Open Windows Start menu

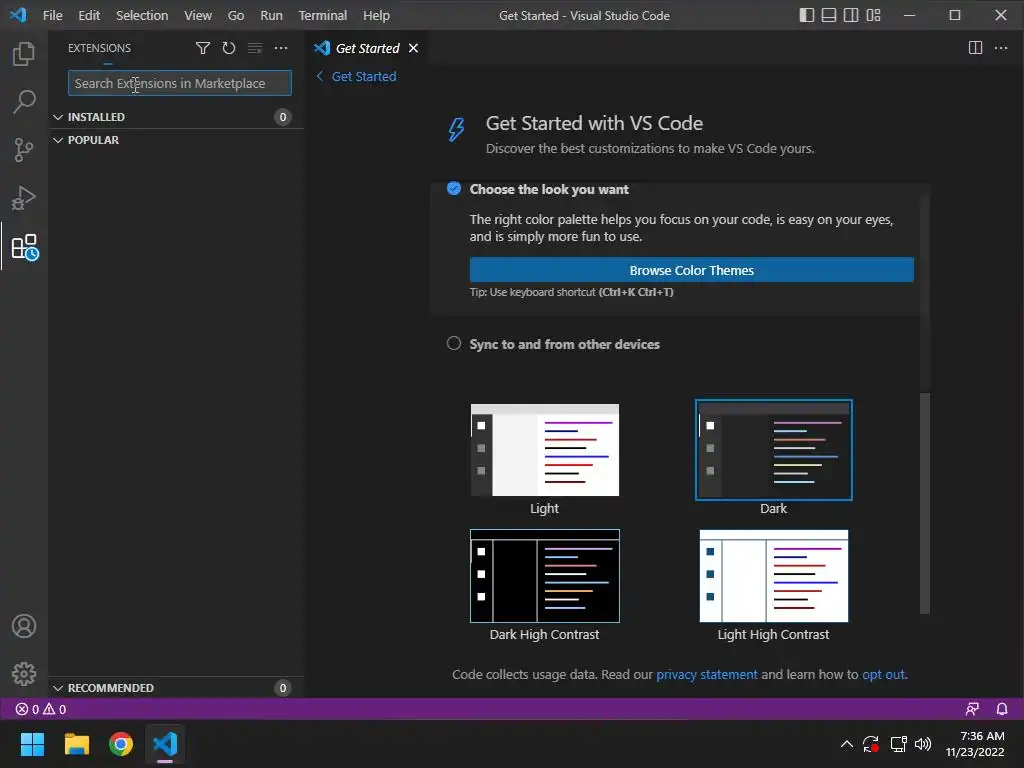pos(32,744)
